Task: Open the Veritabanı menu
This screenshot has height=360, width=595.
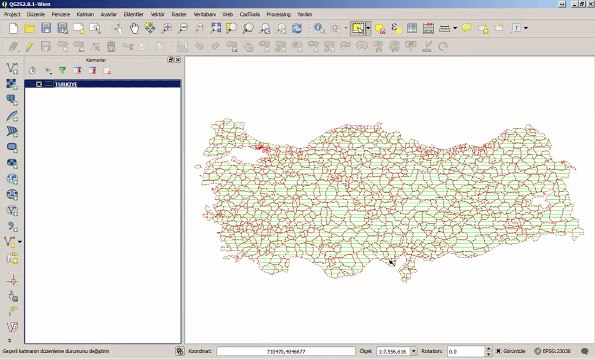Action: click(x=205, y=14)
